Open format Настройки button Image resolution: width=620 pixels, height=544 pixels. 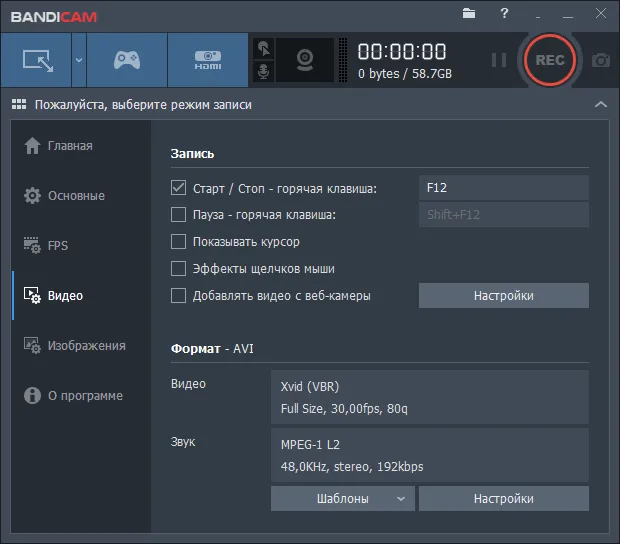504,499
